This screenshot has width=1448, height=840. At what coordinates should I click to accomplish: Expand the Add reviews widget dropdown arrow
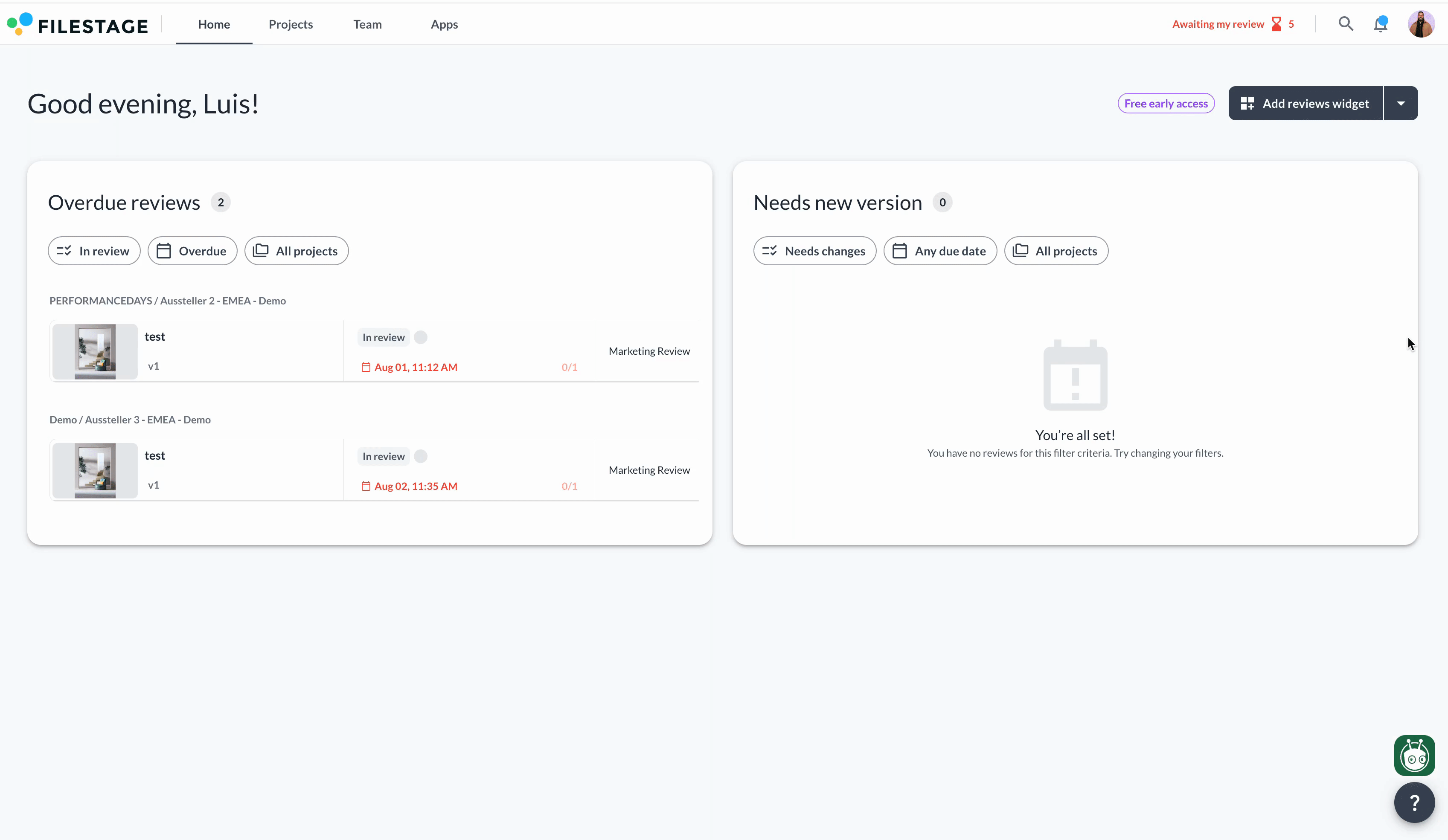[1401, 103]
